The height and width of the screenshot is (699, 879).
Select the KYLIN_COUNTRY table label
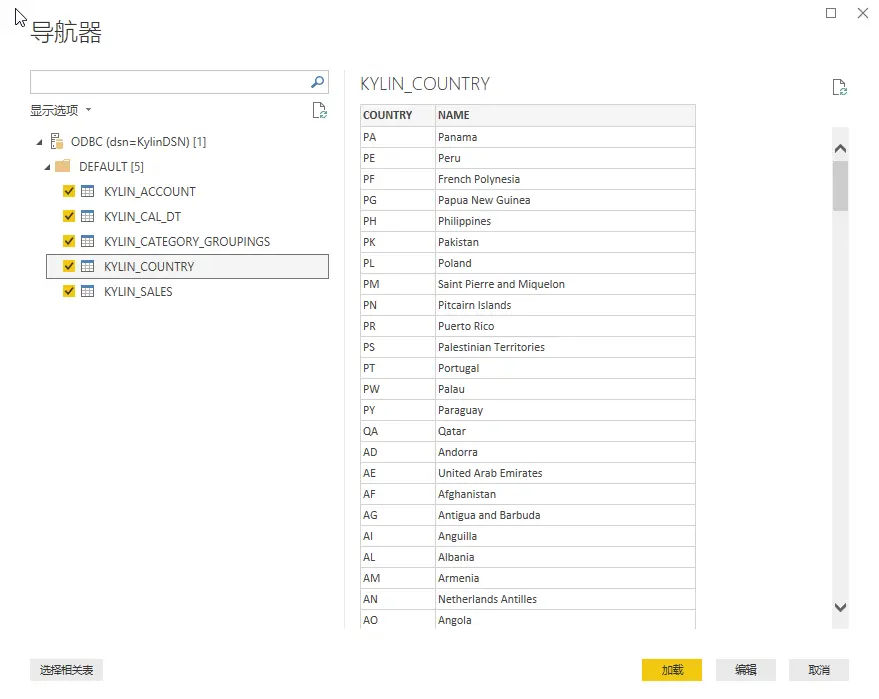coord(149,267)
